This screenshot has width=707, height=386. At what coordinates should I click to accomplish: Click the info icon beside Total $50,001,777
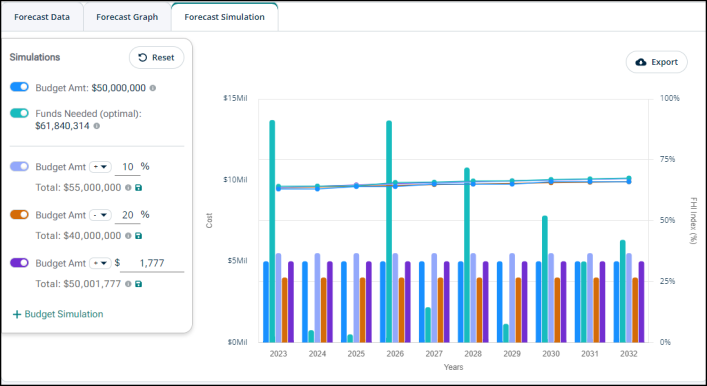tap(128, 284)
